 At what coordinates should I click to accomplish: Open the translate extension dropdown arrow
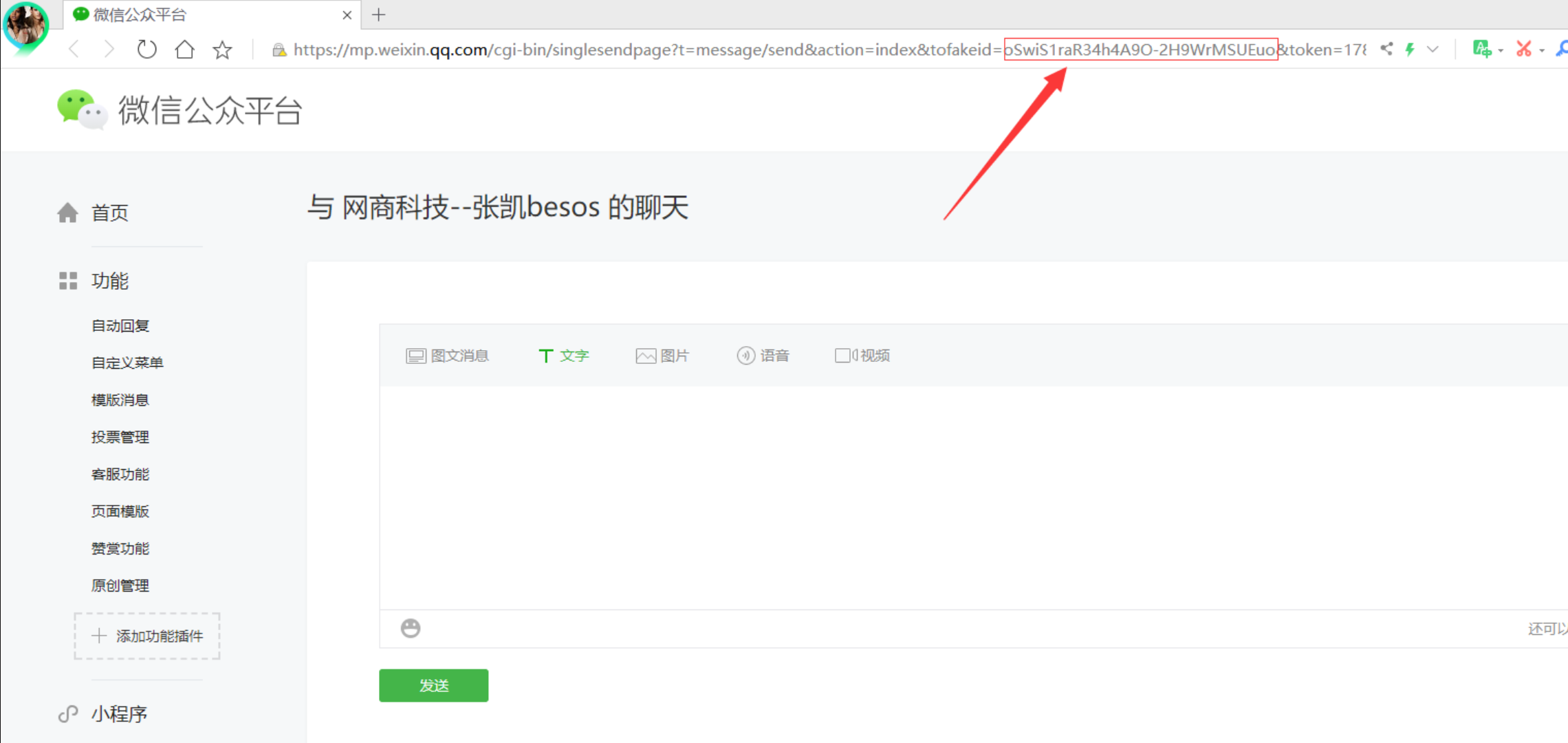(x=1501, y=51)
